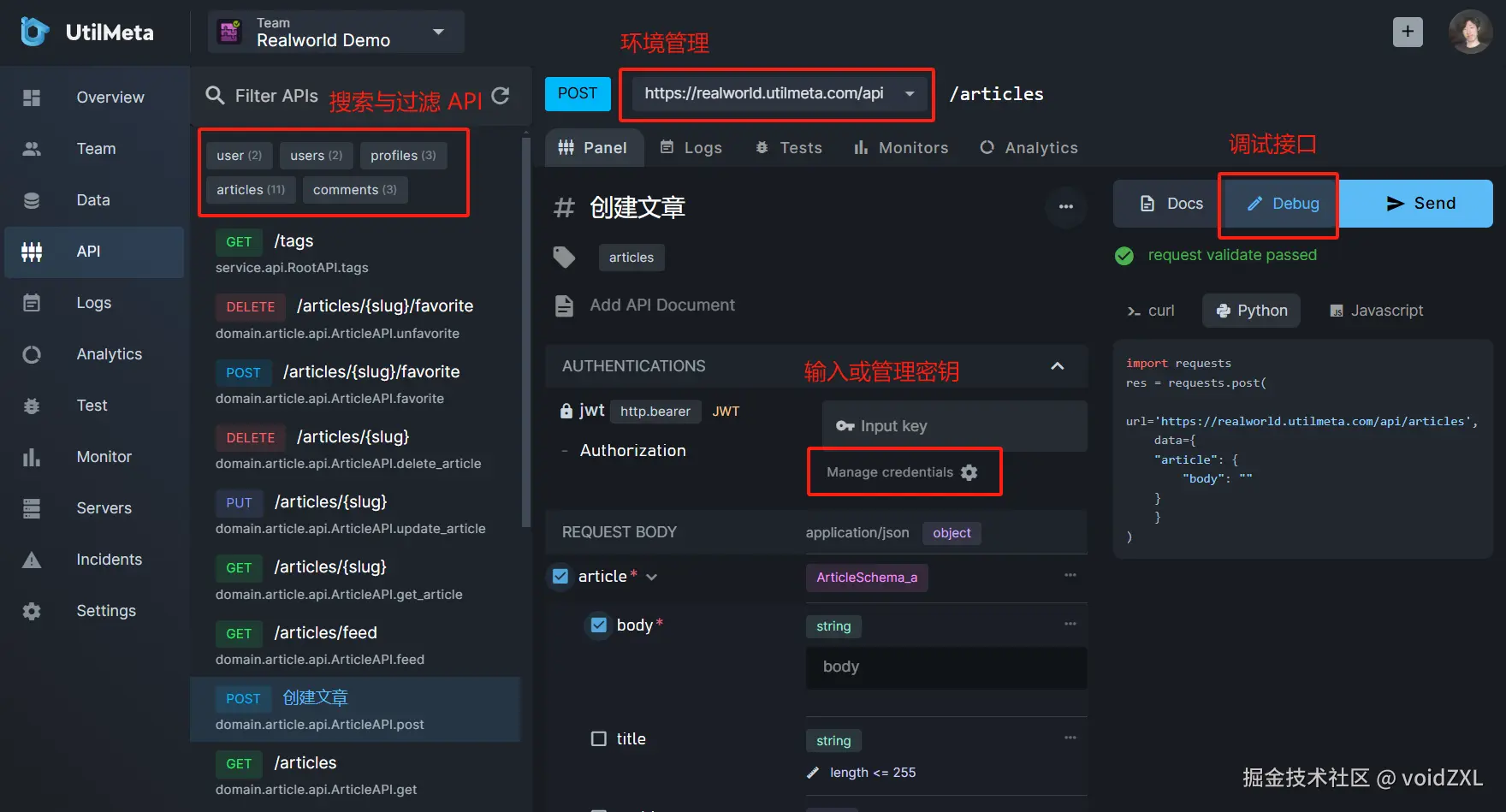Viewport: 1506px width, 812px height.
Task: Switch to the Monitors tab
Action: point(901,148)
